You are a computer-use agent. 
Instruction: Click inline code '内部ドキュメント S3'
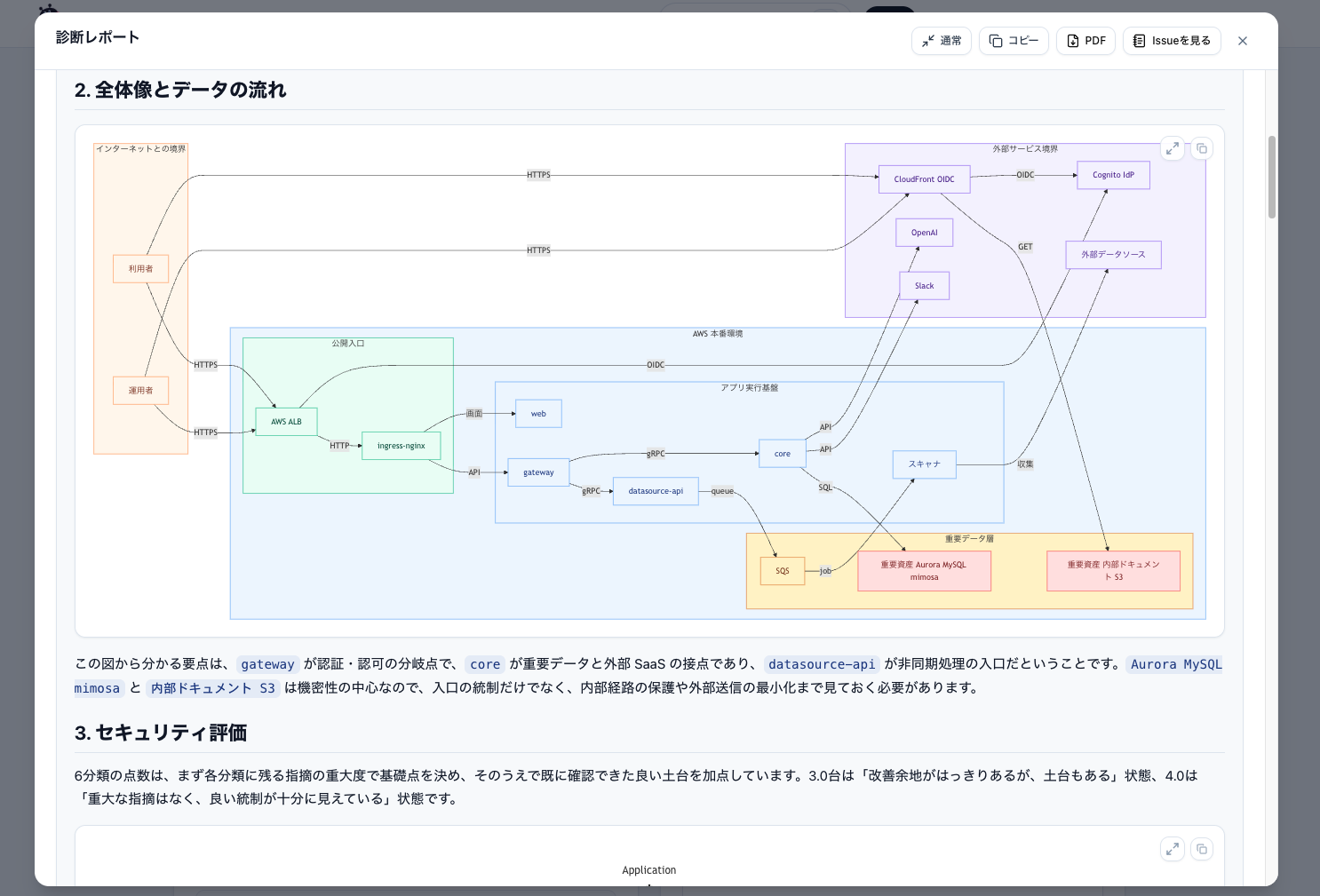[x=213, y=688]
